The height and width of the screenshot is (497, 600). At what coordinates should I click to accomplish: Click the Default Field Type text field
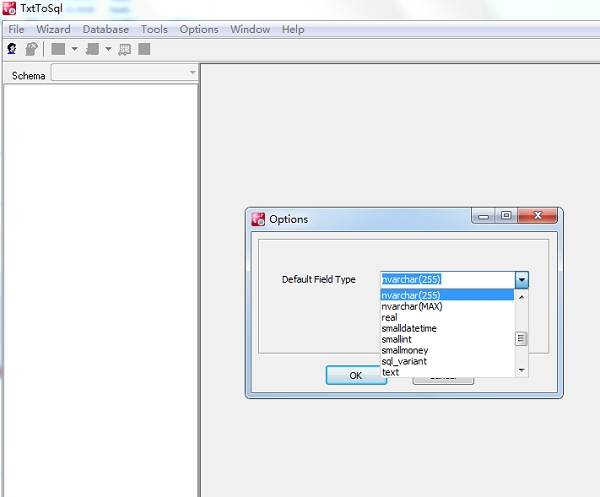pyautogui.click(x=448, y=280)
